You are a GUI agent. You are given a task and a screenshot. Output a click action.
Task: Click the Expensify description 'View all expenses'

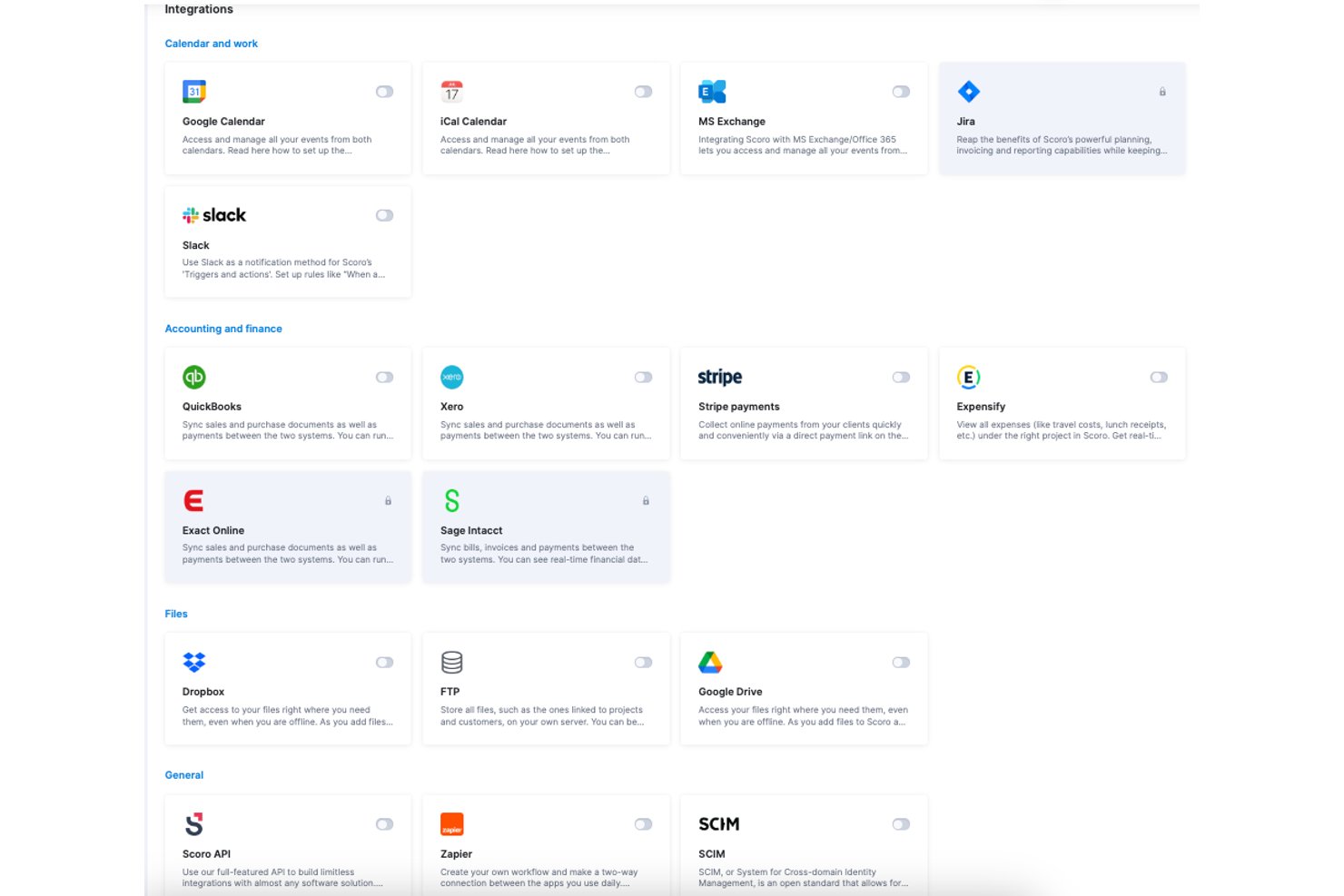pos(1061,430)
